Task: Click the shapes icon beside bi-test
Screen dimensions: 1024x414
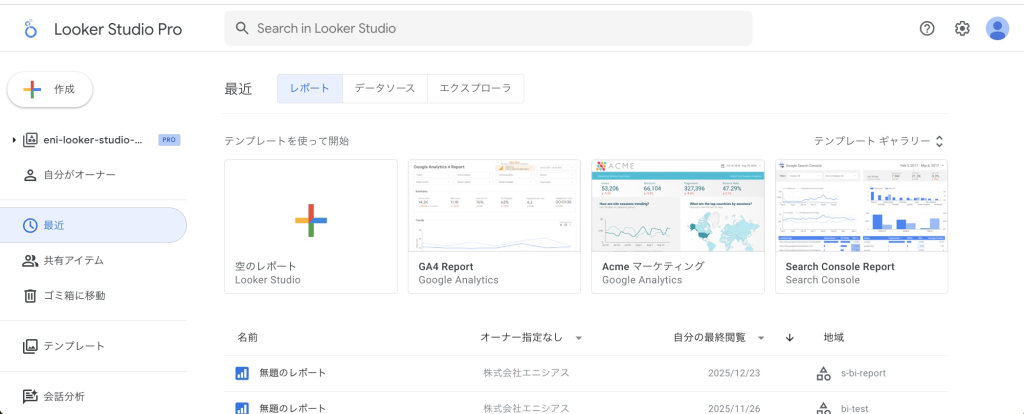Action: 824,409
